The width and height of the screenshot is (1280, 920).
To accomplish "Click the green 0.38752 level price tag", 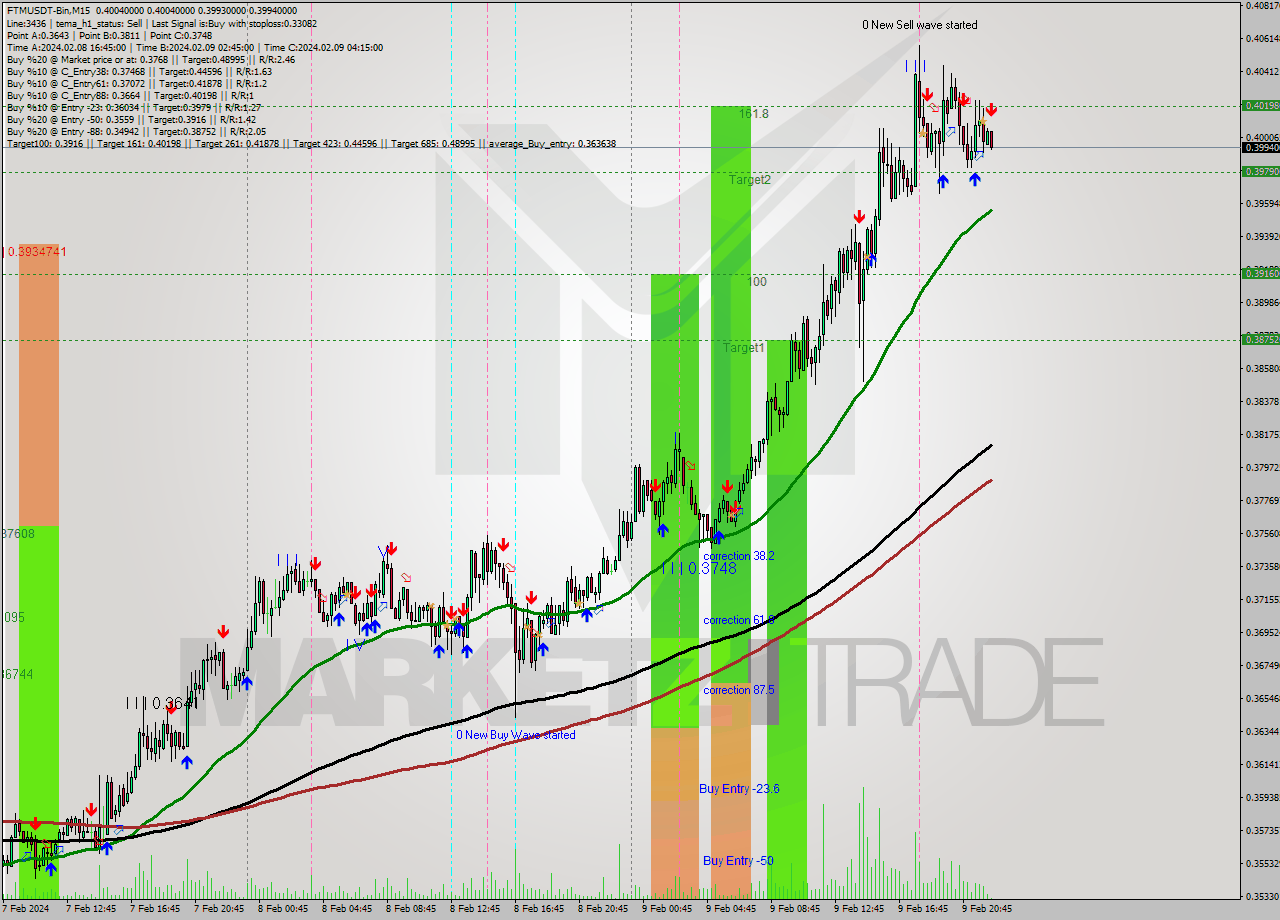I will (1259, 340).
